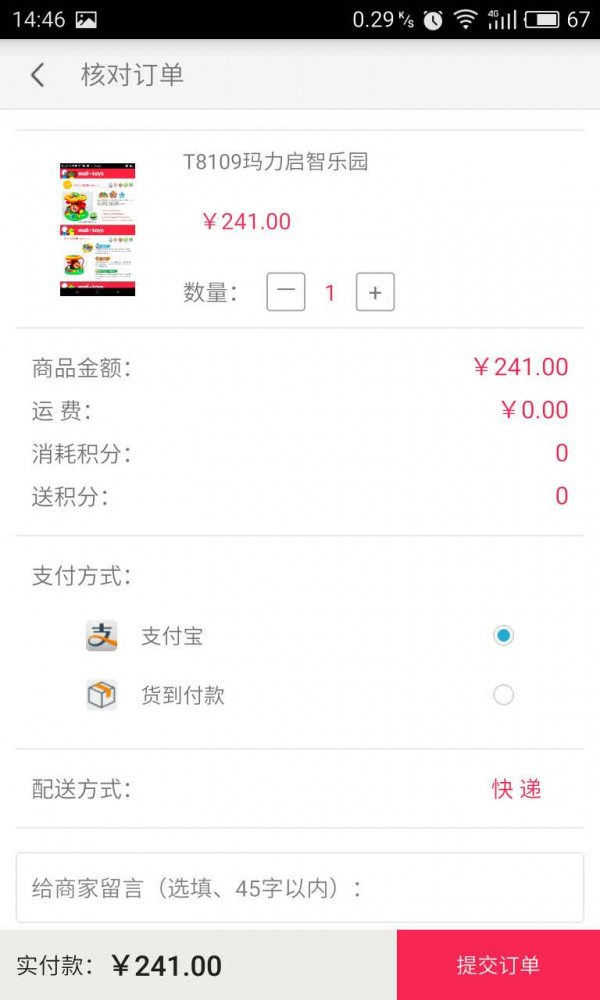The height and width of the screenshot is (1000, 600).
Task: Click the 配送方式 row label
Action: [82, 789]
